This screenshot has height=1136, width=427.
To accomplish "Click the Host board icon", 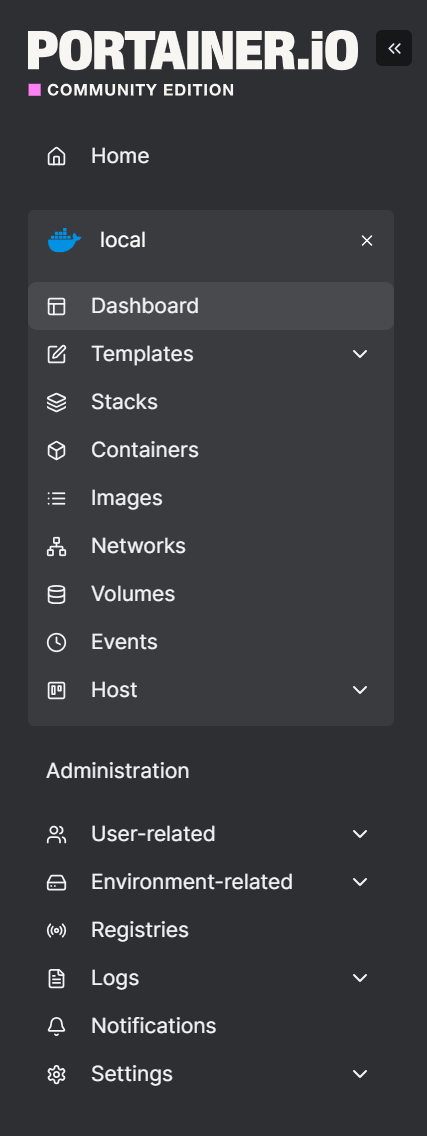I will click(57, 690).
